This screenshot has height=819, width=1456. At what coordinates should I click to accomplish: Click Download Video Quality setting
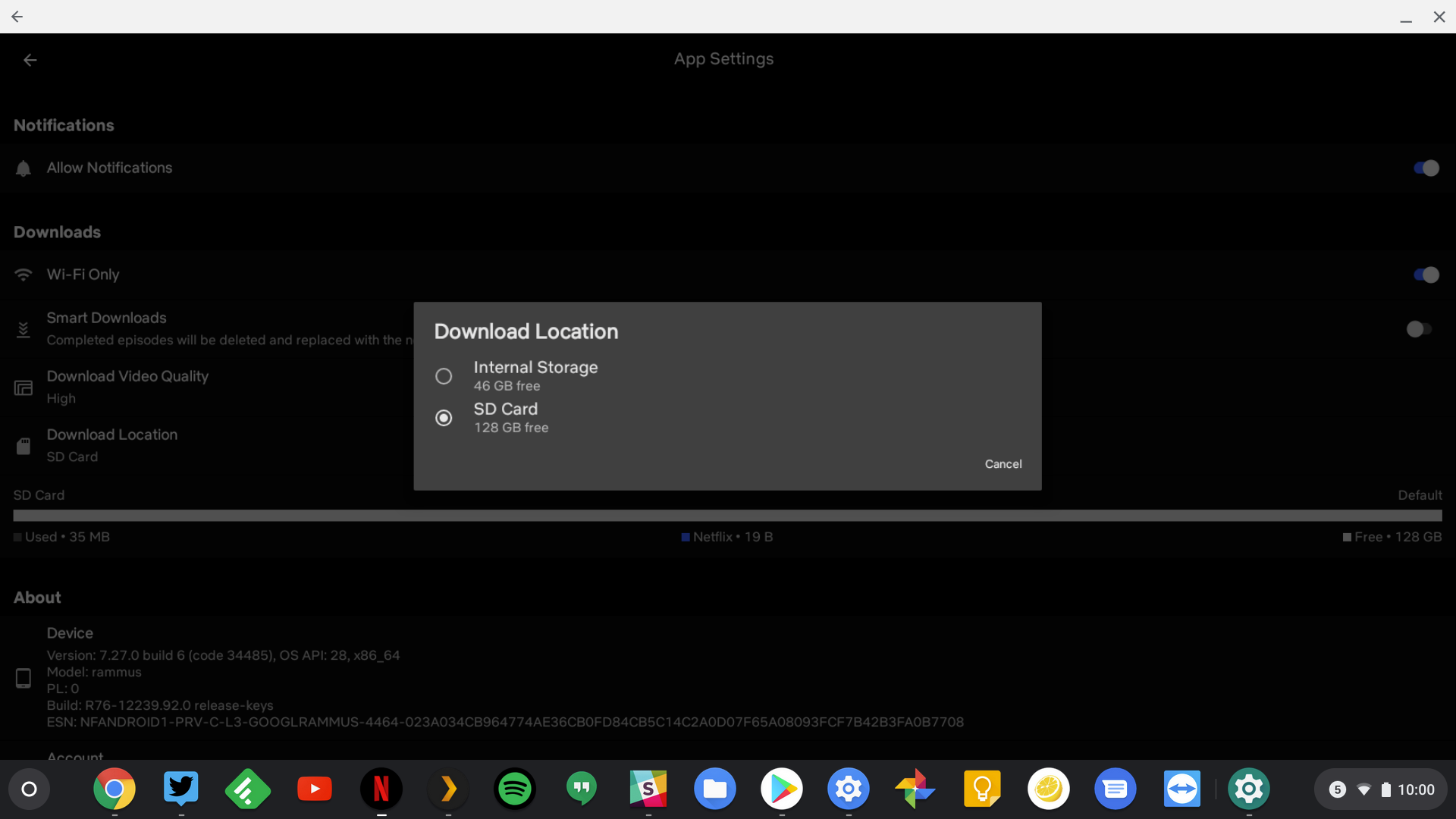coord(127,387)
